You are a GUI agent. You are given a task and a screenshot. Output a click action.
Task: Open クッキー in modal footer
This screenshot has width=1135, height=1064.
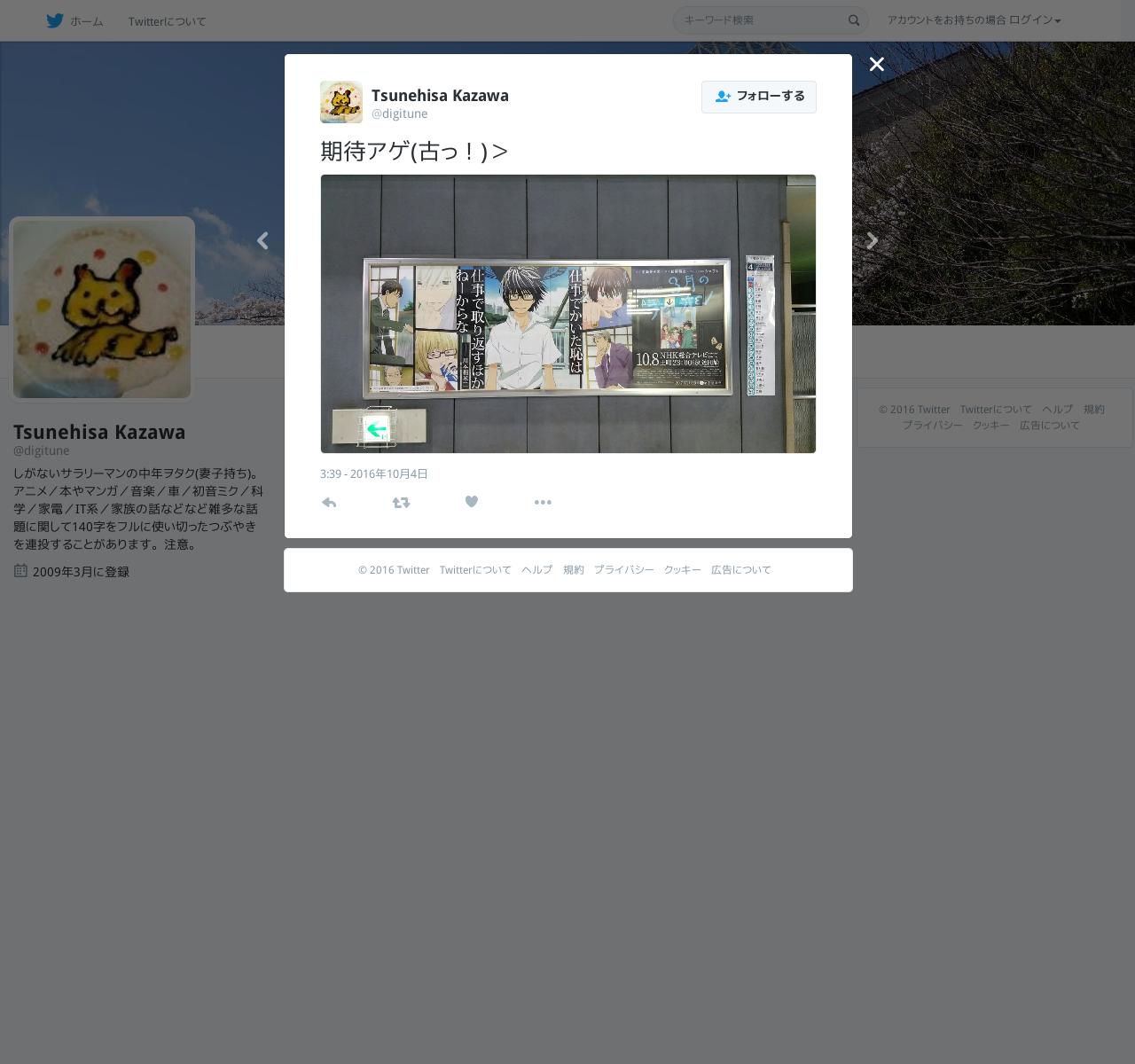(683, 570)
